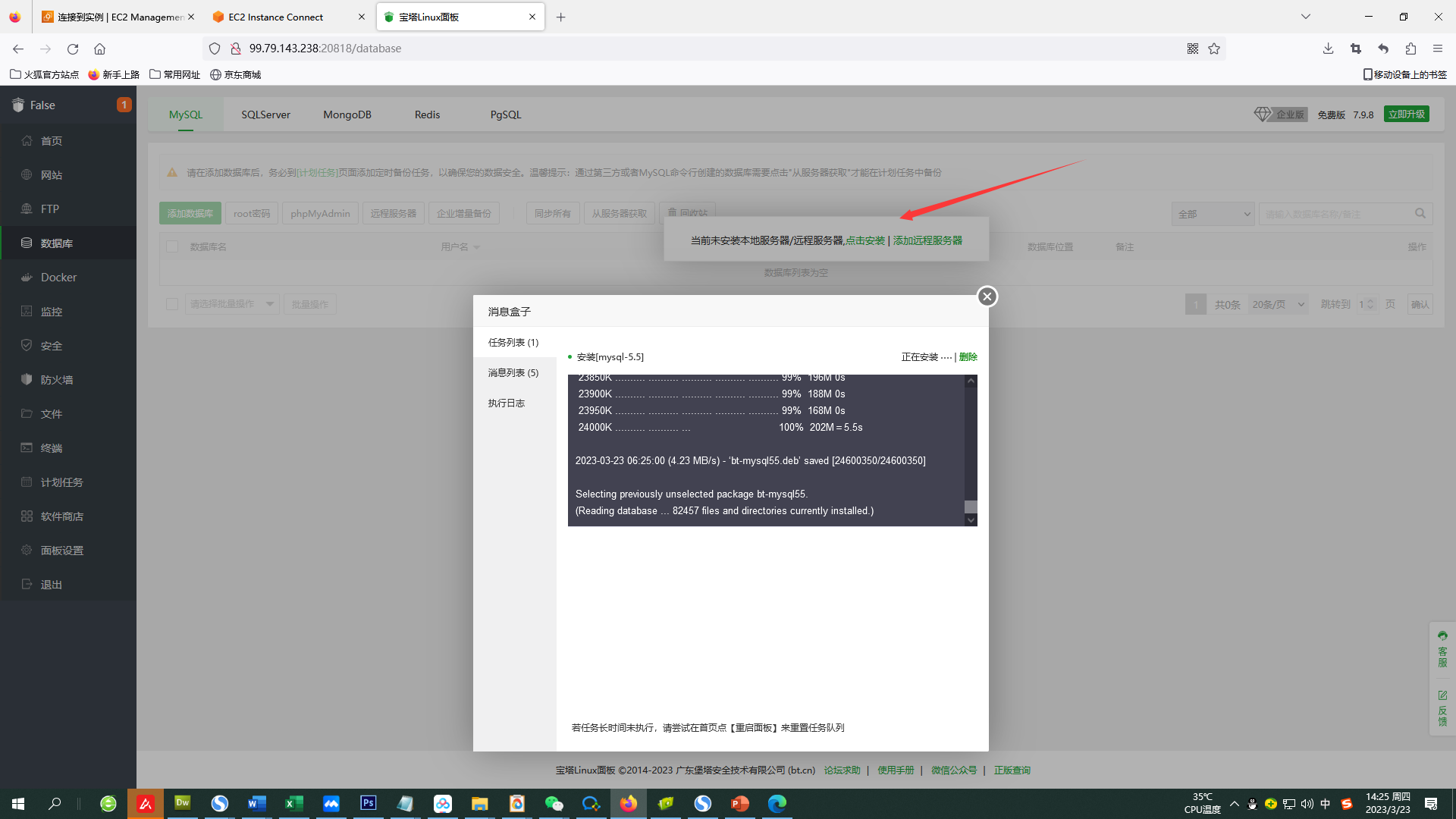This screenshot has height=819, width=1456.
Task: Open 软件商店 in the sidebar
Action: 68,516
